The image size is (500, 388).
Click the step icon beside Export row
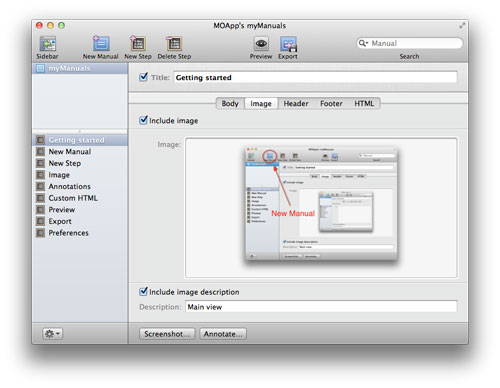click(x=40, y=221)
